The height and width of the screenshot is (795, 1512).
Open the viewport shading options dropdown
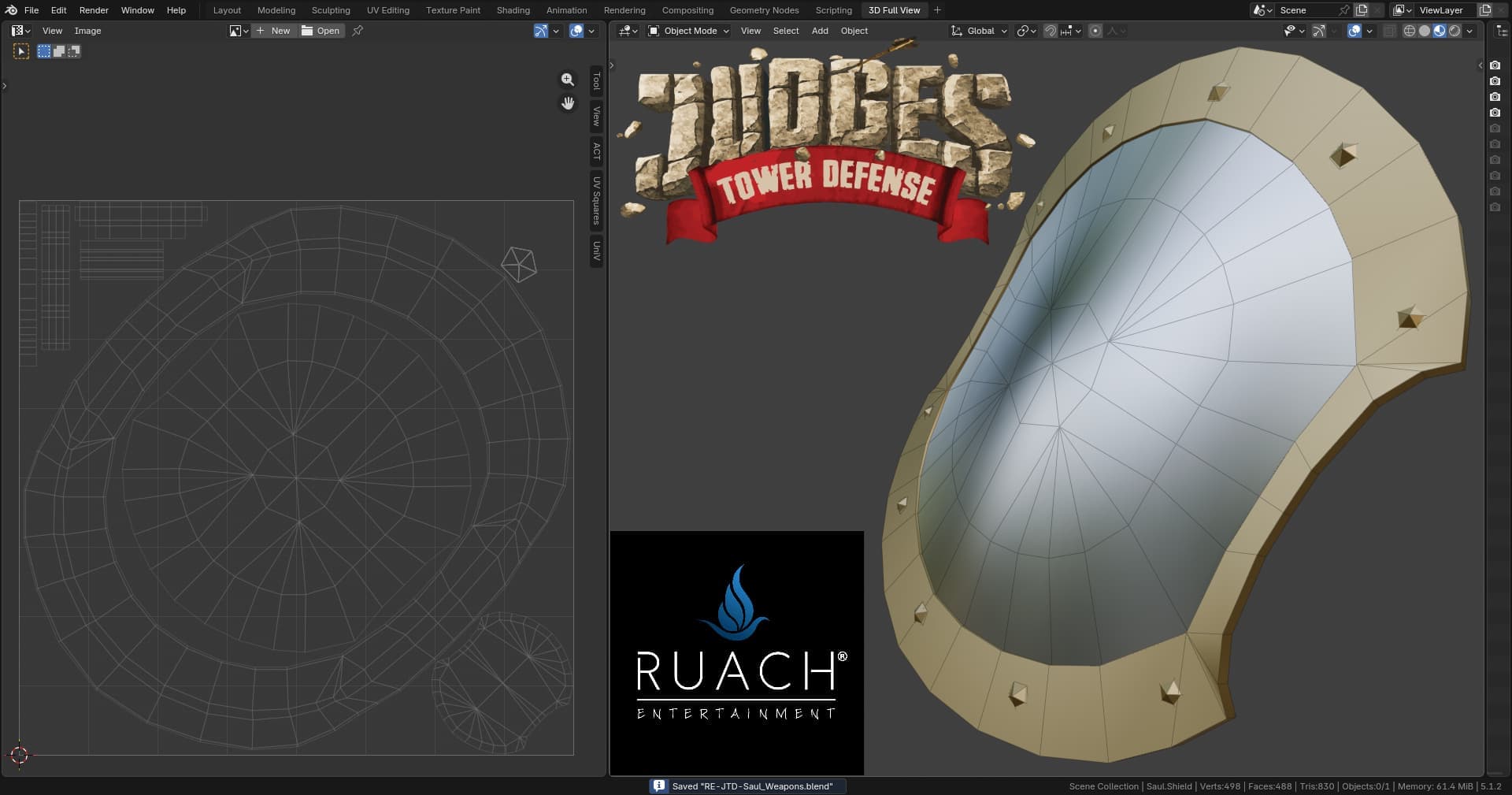coord(1469,31)
